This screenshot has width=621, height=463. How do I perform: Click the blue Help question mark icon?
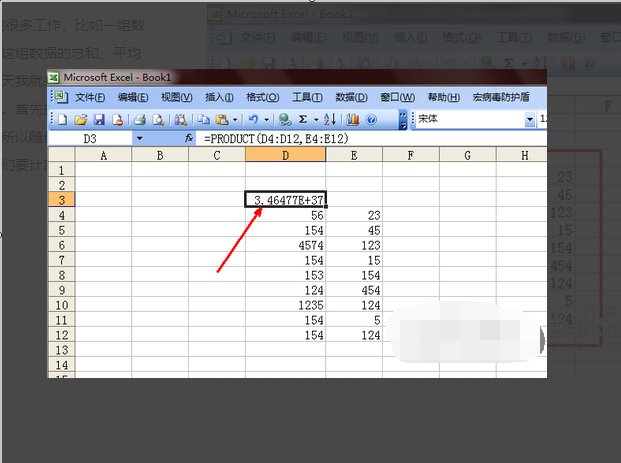pos(371,119)
